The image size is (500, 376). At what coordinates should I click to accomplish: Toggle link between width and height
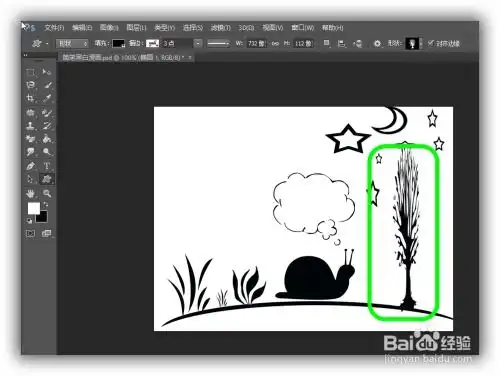tap(275, 43)
